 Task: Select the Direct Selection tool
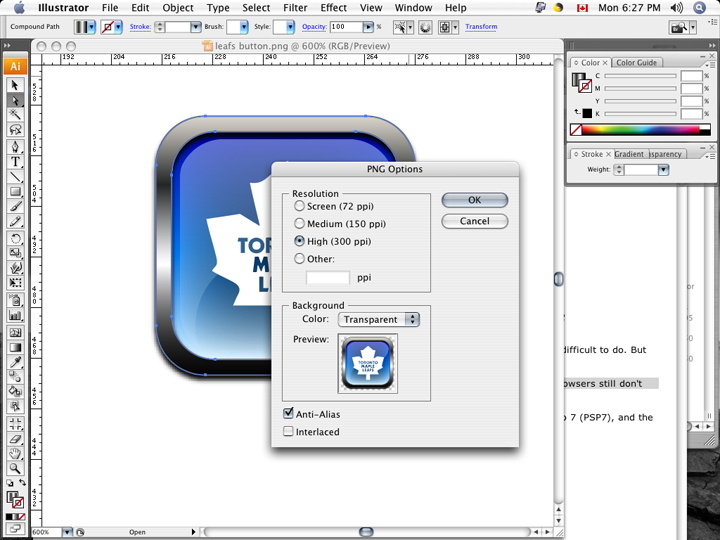click(15, 101)
